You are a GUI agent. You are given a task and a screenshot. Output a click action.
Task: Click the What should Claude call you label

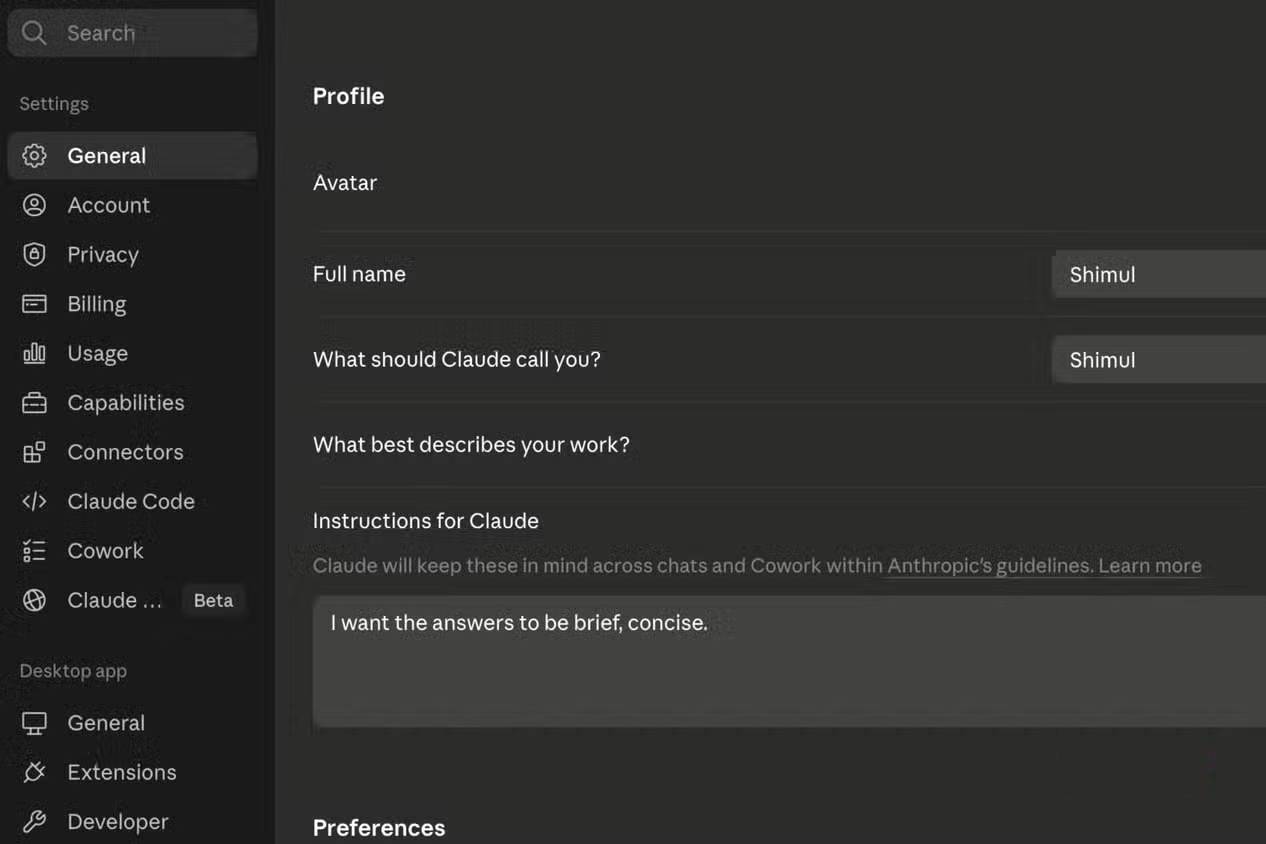(457, 360)
